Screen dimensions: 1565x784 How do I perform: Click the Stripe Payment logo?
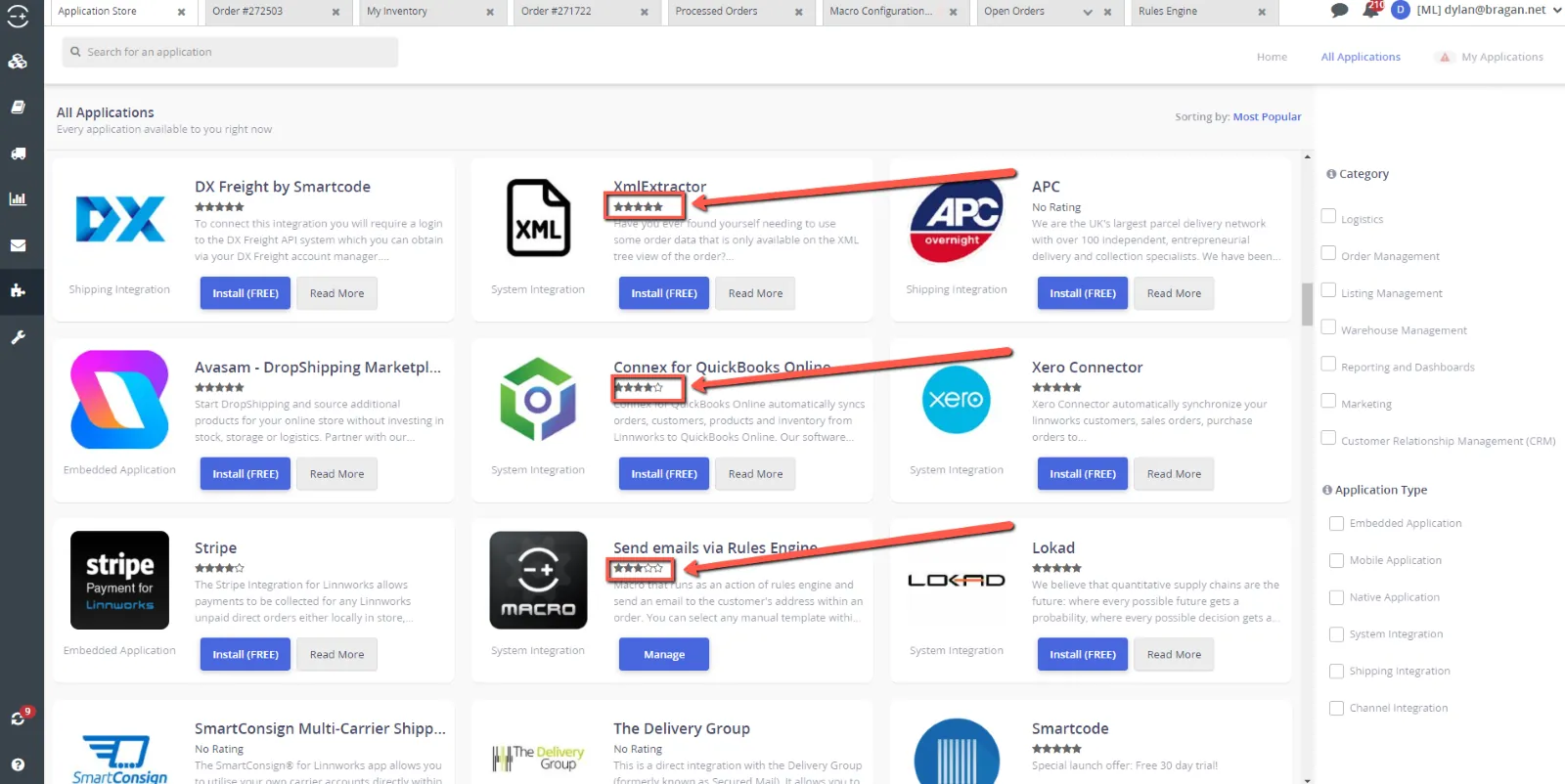click(119, 580)
